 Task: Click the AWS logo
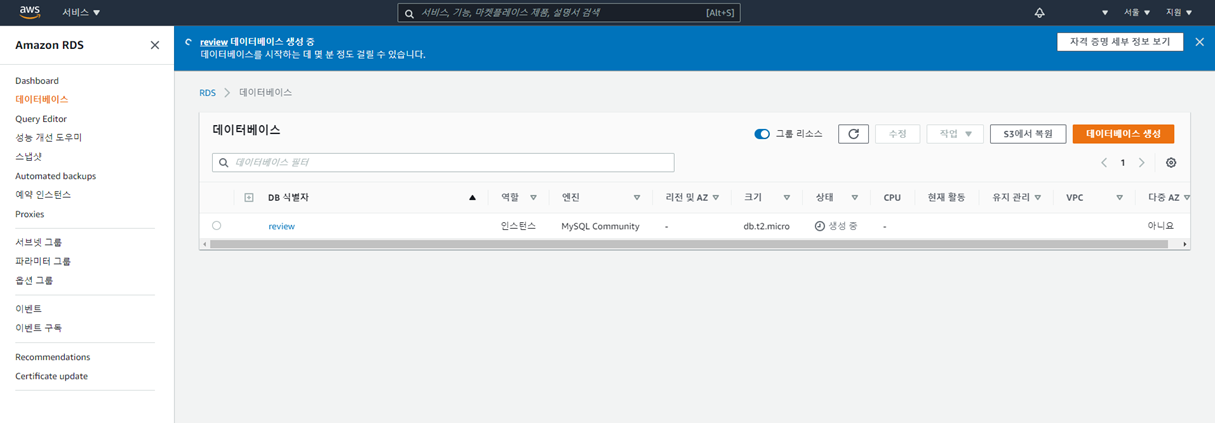(x=29, y=12)
